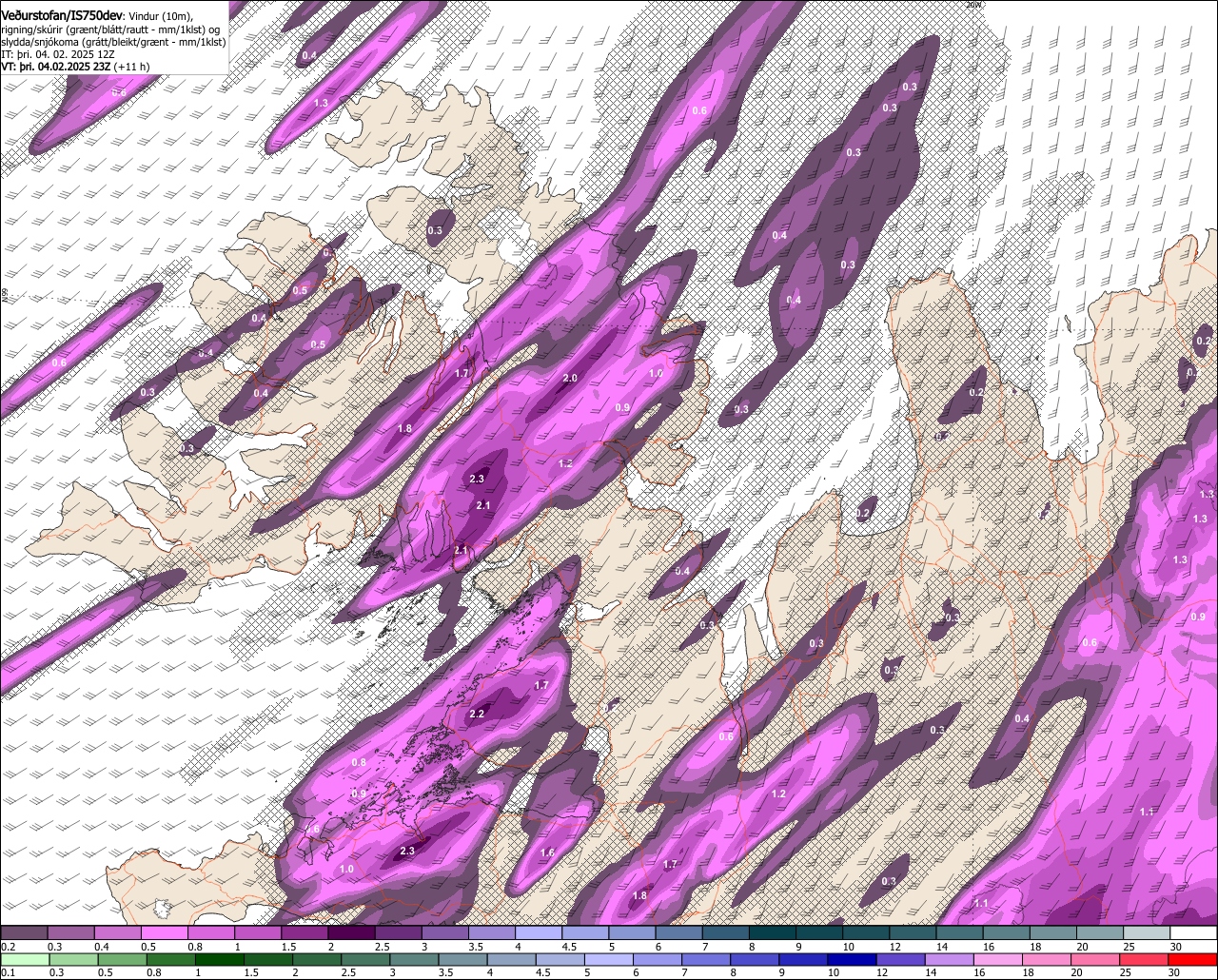This screenshot has height=980, width=1218.
Task: Click the slydda/snjókoma legend description text
Action: click(113, 42)
